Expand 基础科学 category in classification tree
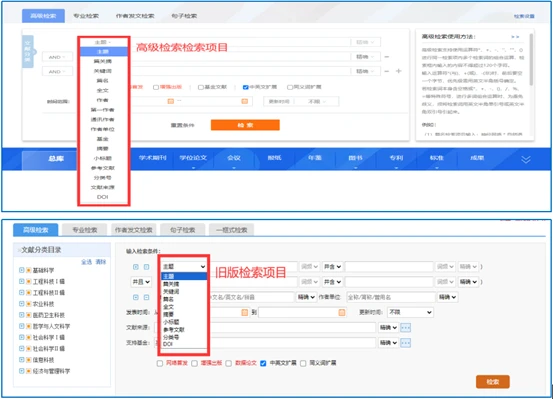 pos(22,270)
